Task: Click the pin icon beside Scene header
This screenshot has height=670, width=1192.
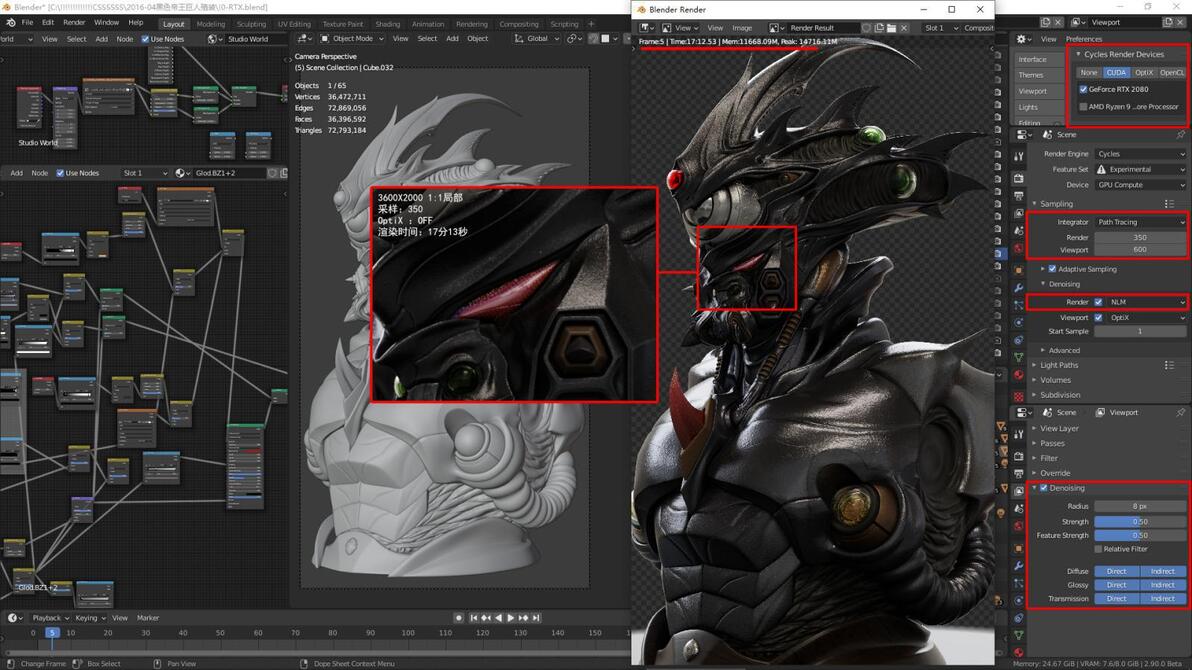Action: point(1181,135)
